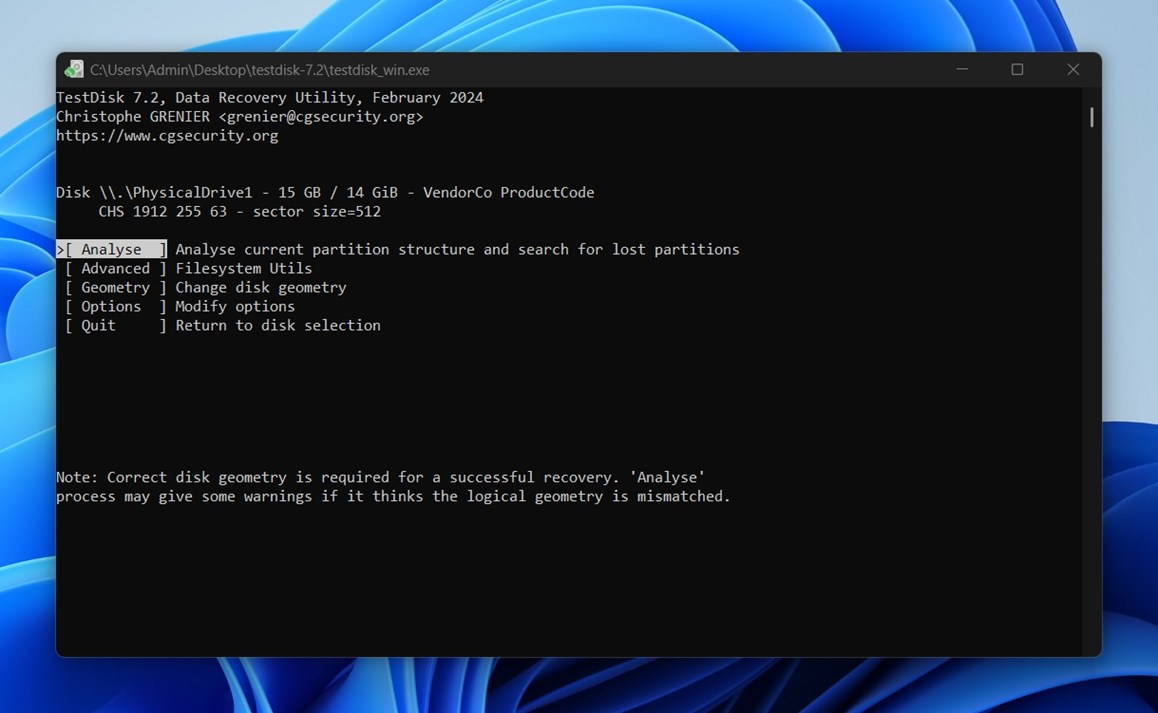Screen dimensions: 1158x713
Task: Select the Geometry option to change disk geometry
Action: click(113, 287)
